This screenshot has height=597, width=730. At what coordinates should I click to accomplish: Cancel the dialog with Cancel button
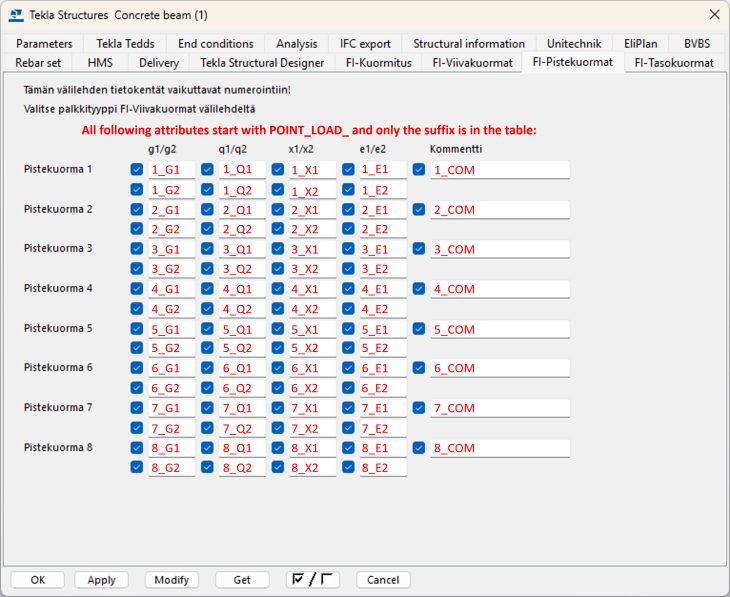[x=383, y=580]
